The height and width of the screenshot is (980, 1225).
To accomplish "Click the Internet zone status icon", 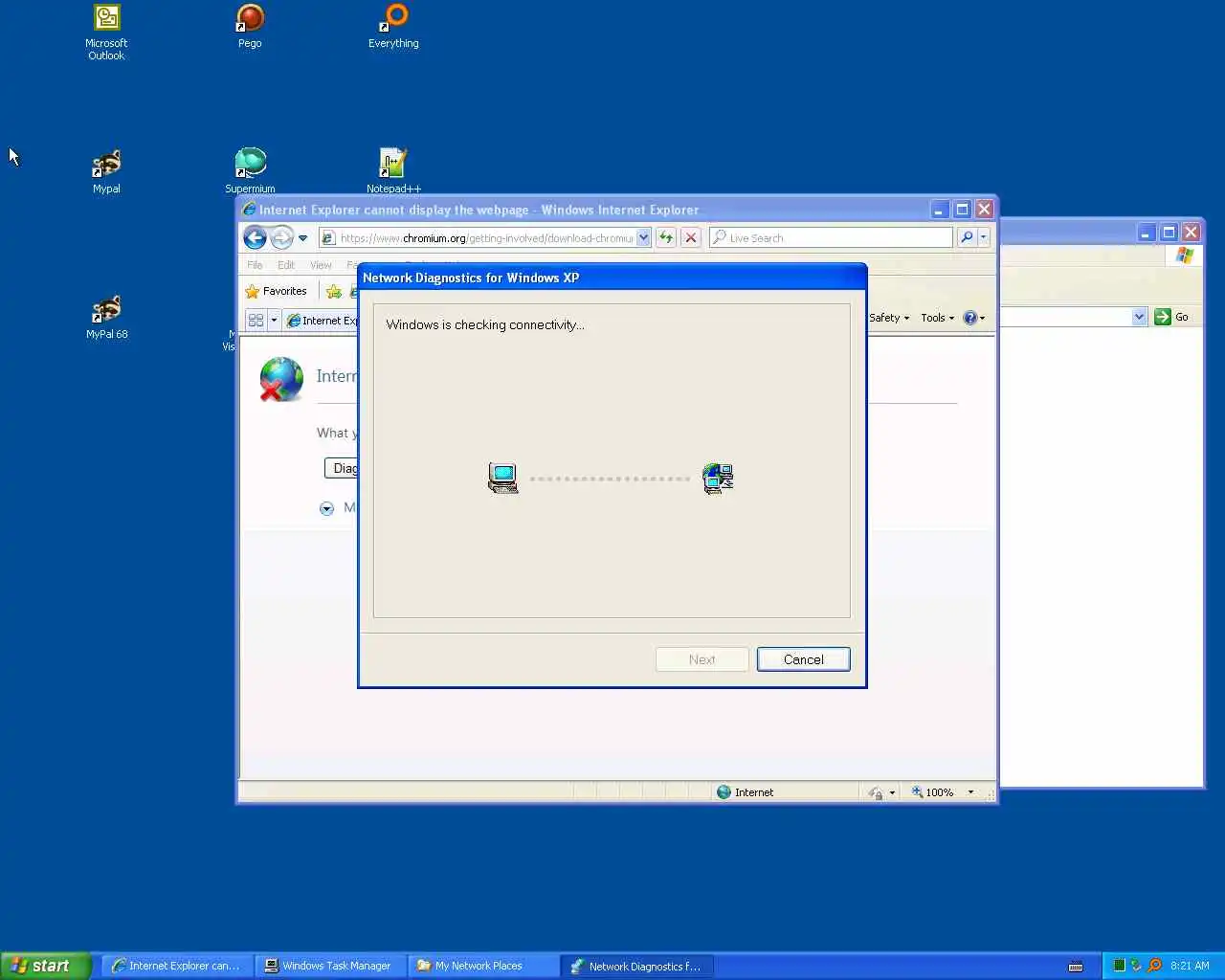I will [724, 792].
